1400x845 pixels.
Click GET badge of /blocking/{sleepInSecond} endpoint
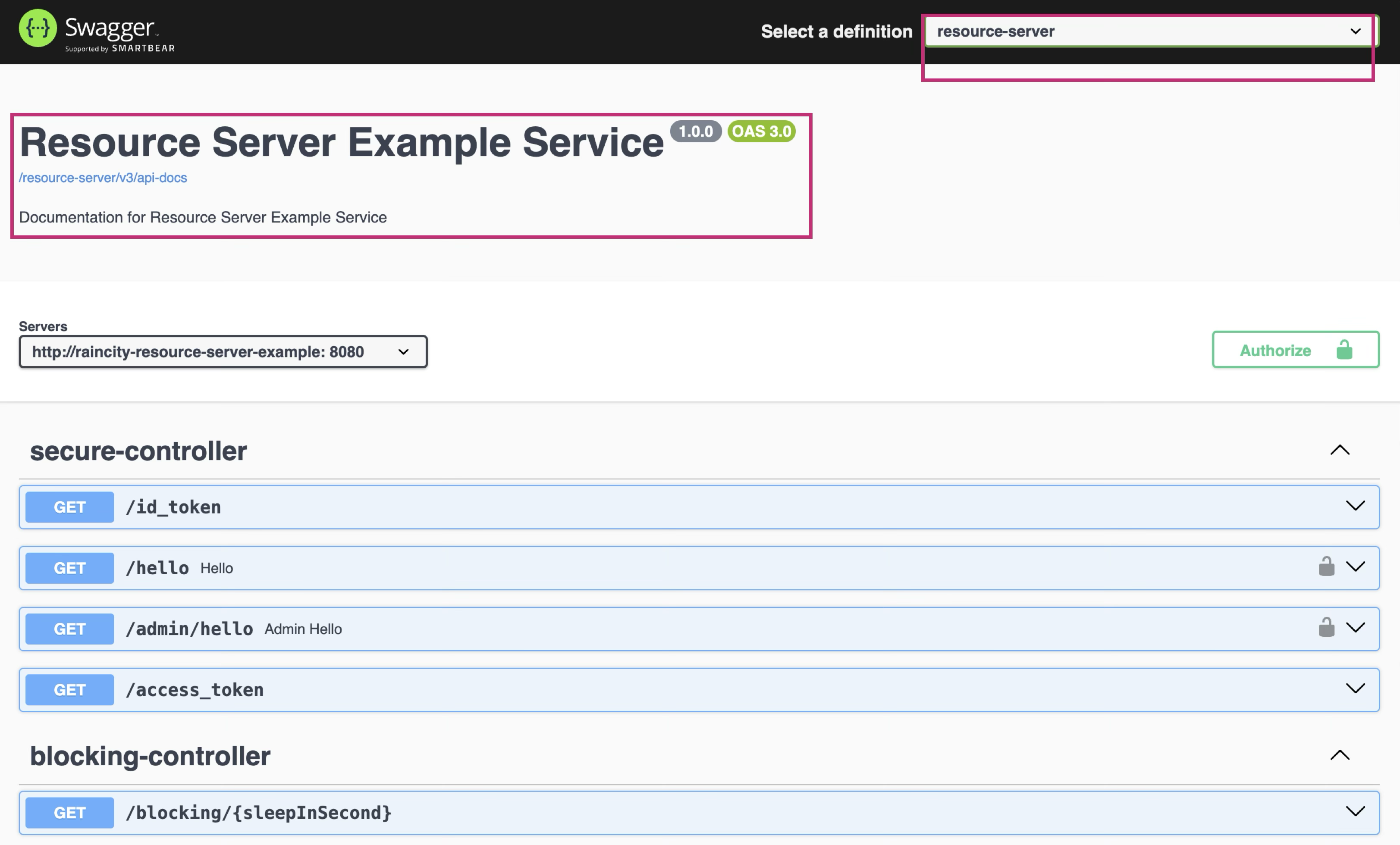tap(69, 813)
